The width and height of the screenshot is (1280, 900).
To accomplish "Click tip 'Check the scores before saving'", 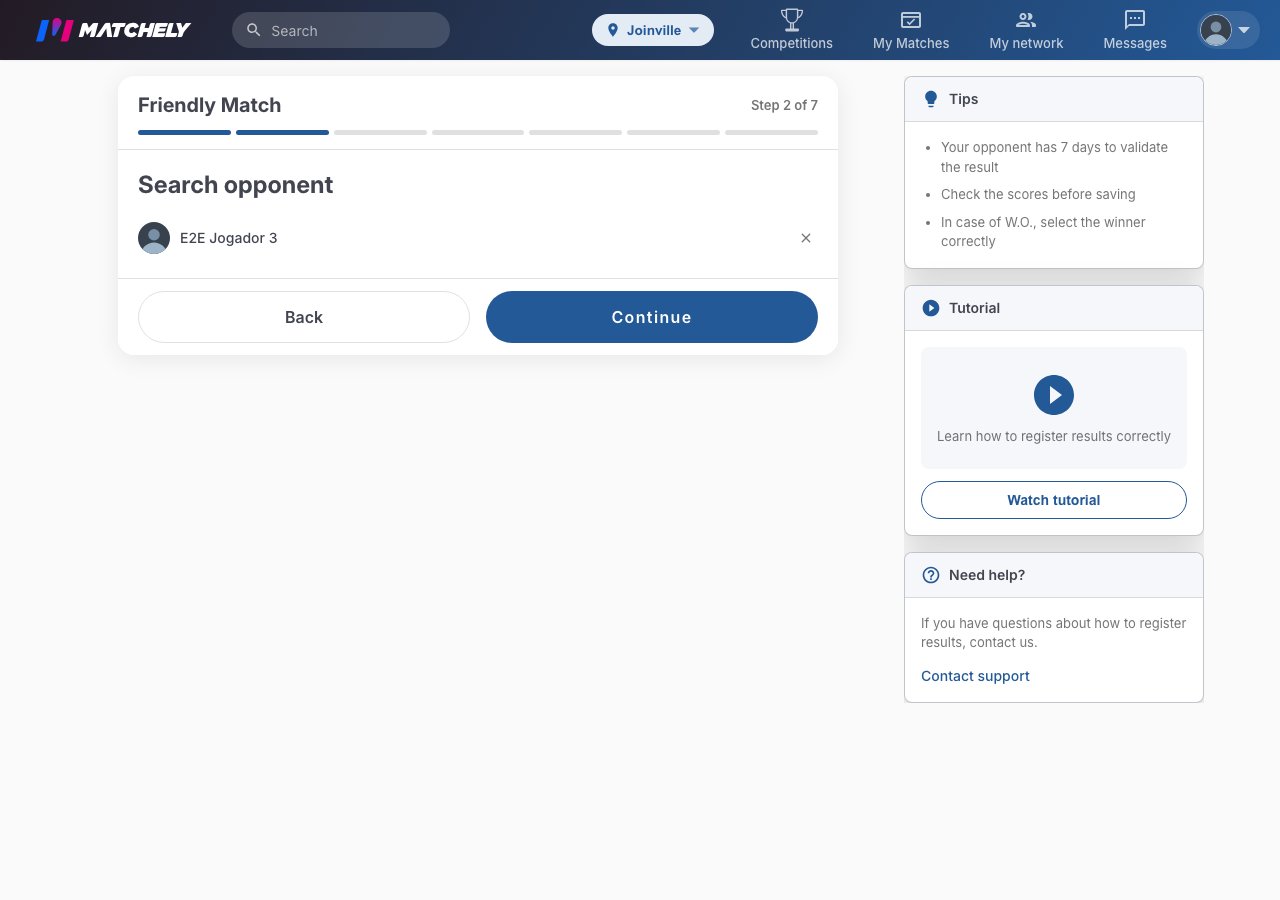I will pyautogui.click(x=1038, y=194).
